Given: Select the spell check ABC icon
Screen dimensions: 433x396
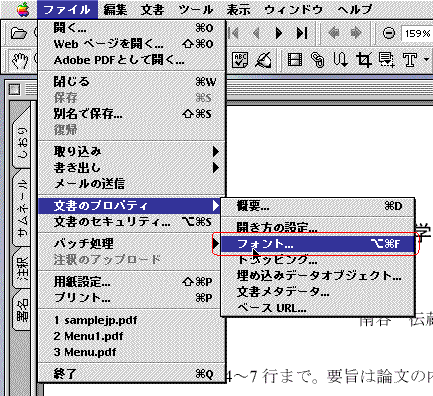Looking at the screenshot, I should 240,60.
